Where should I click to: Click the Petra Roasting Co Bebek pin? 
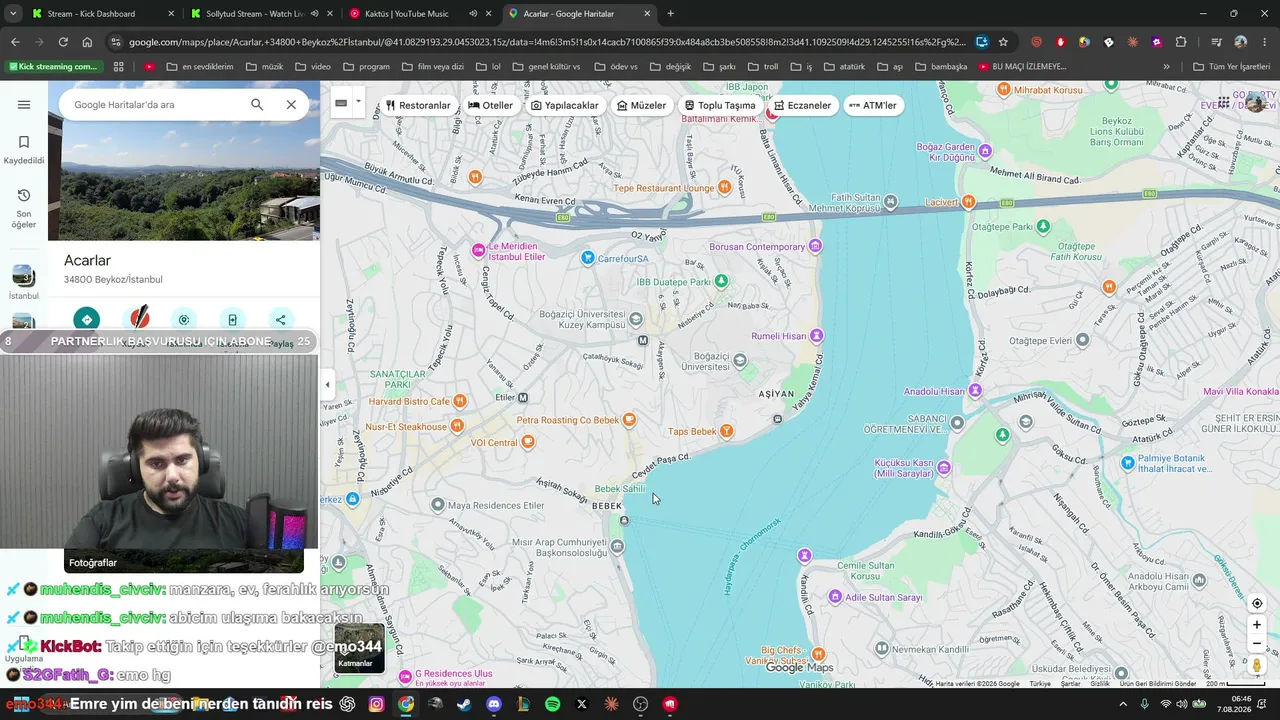click(x=629, y=420)
